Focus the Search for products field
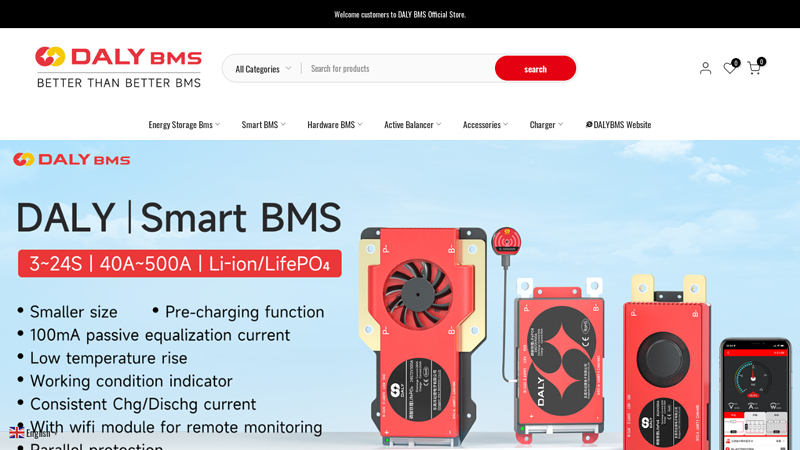Image resolution: width=800 pixels, height=450 pixels. click(400, 69)
